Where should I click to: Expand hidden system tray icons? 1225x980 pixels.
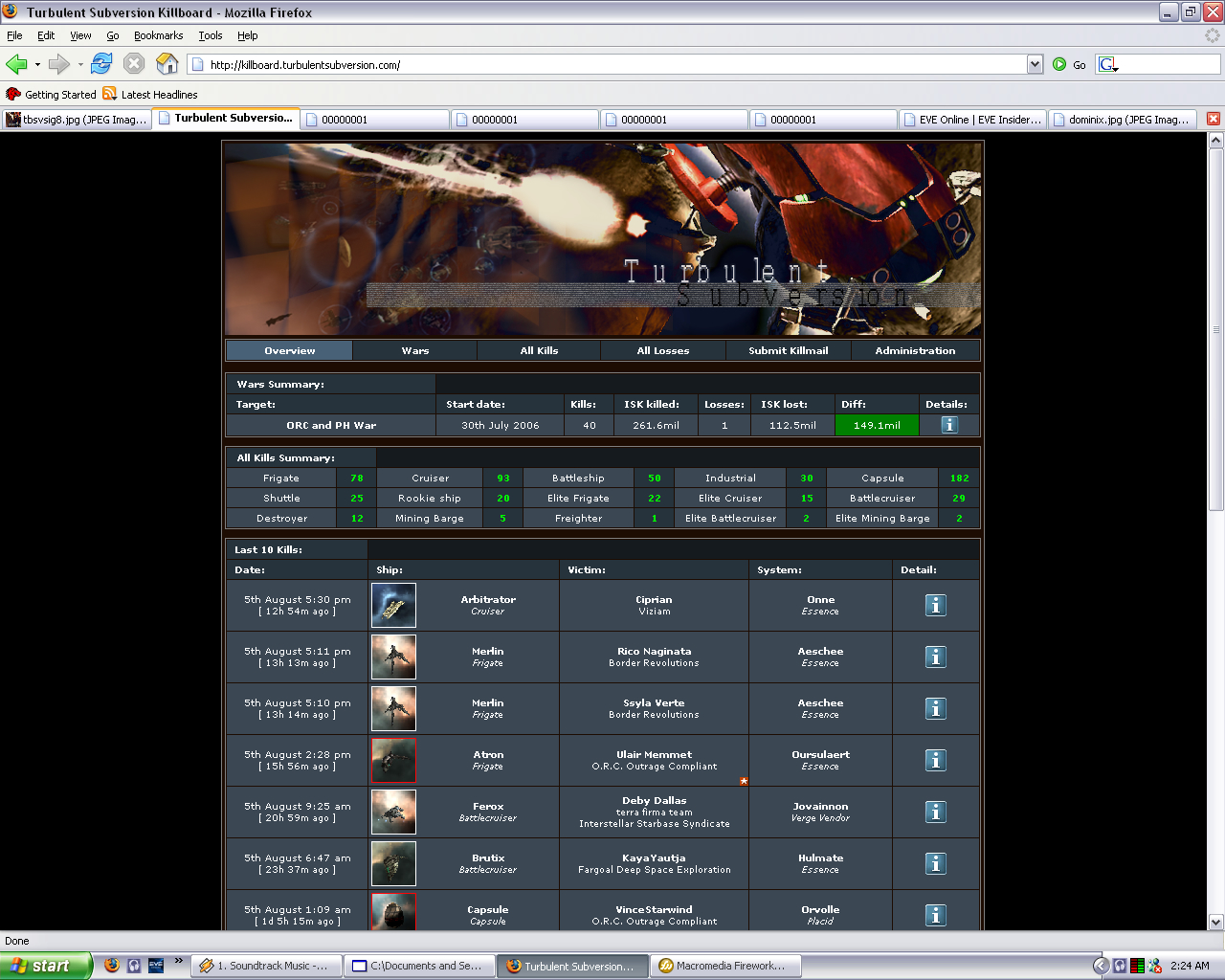(1101, 966)
